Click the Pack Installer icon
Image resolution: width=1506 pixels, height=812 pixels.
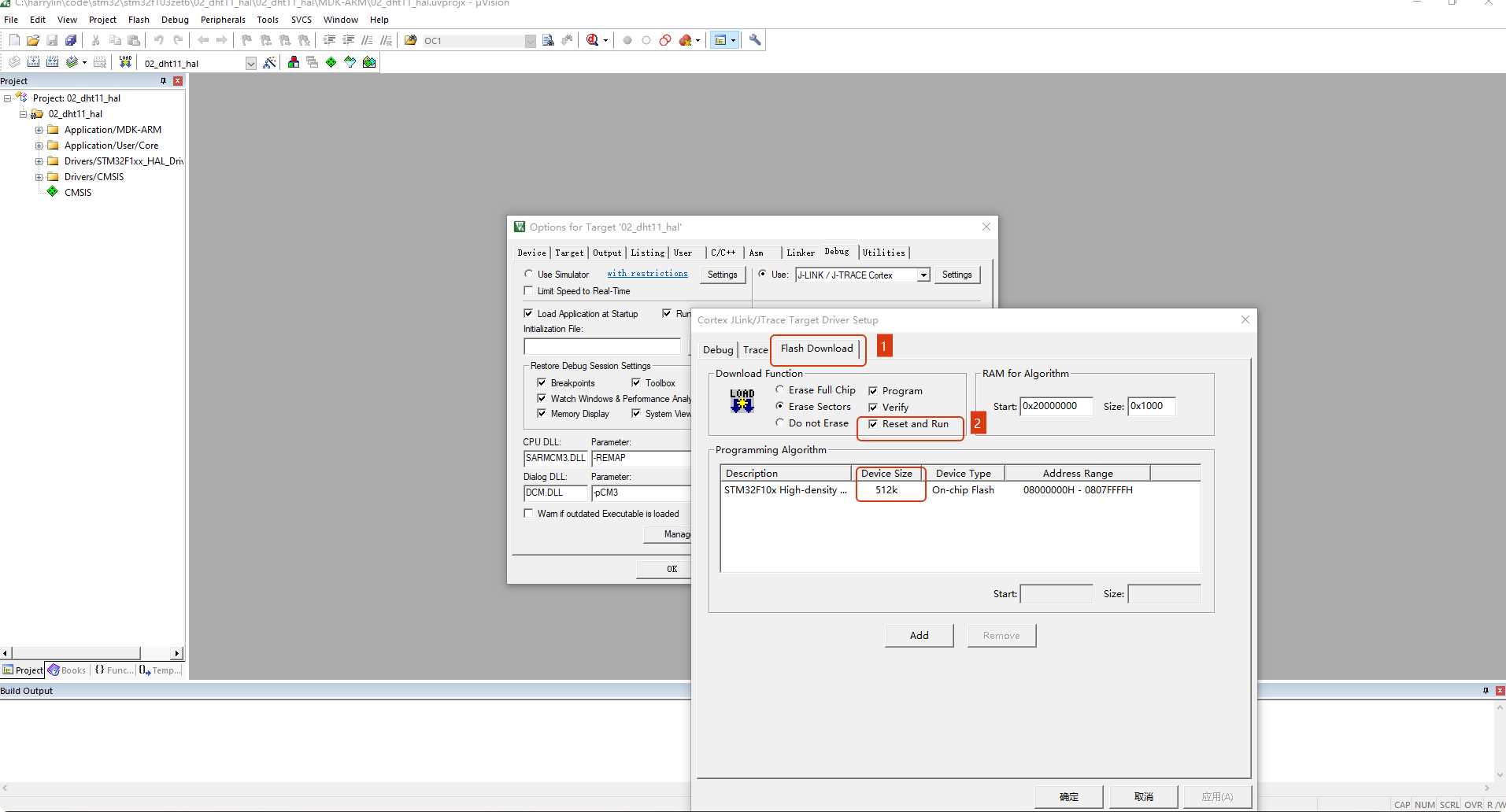coord(369,62)
